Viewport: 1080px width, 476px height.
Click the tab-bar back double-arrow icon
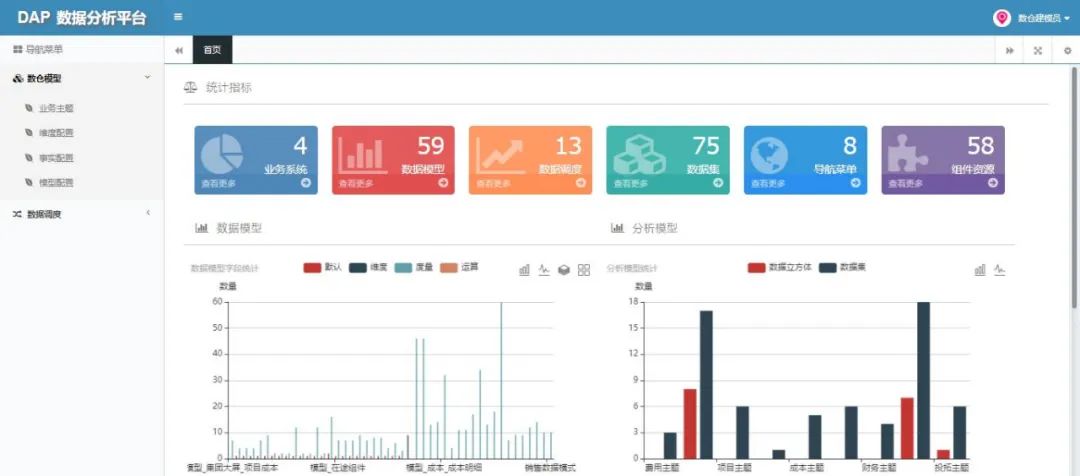178,50
